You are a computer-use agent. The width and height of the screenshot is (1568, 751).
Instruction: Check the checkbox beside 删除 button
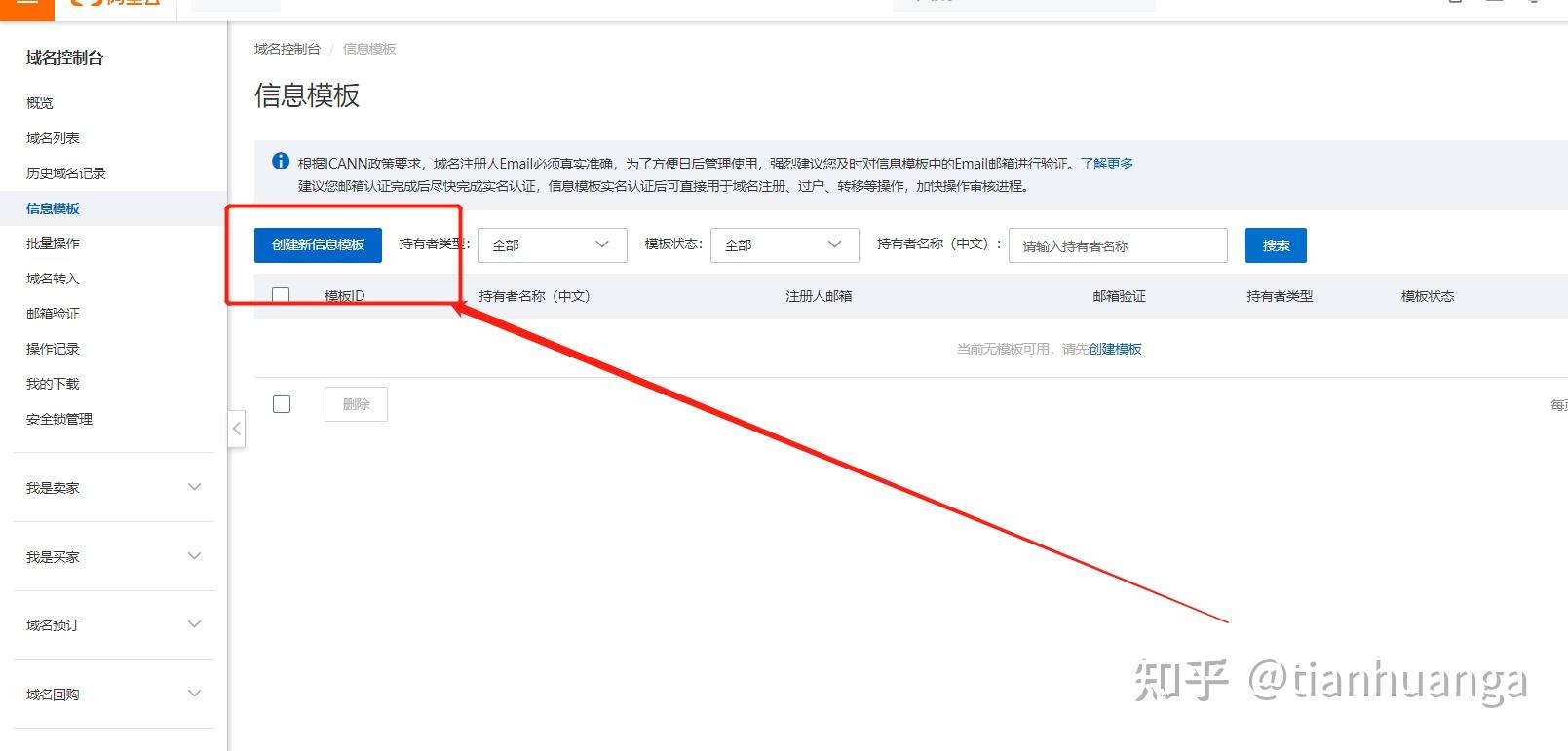tap(282, 404)
